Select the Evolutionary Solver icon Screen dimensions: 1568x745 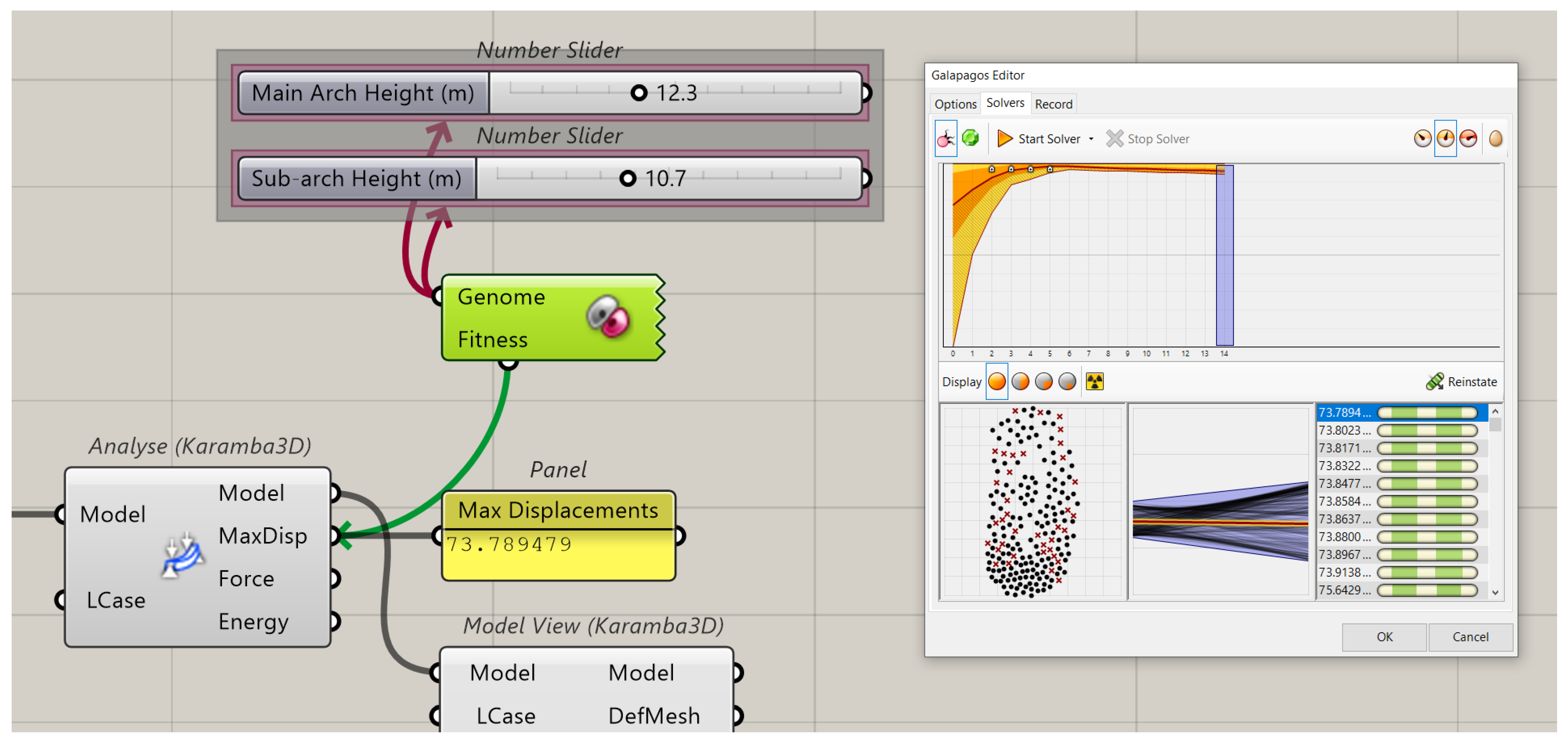click(945, 139)
